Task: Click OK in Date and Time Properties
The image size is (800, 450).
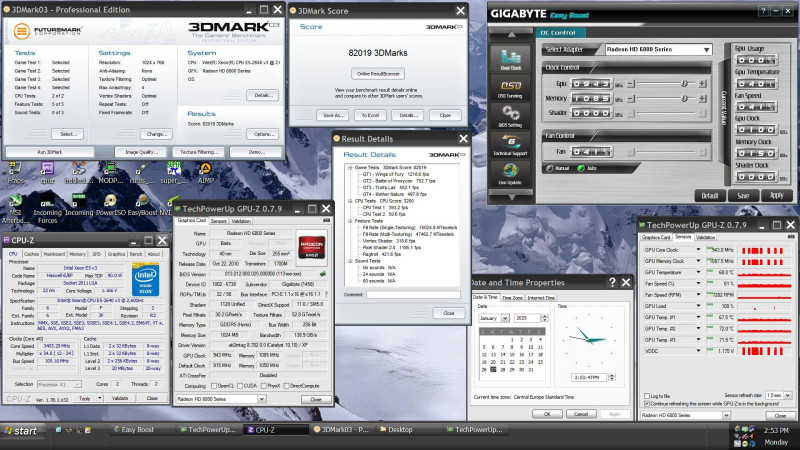Action: pyautogui.click(x=547, y=414)
